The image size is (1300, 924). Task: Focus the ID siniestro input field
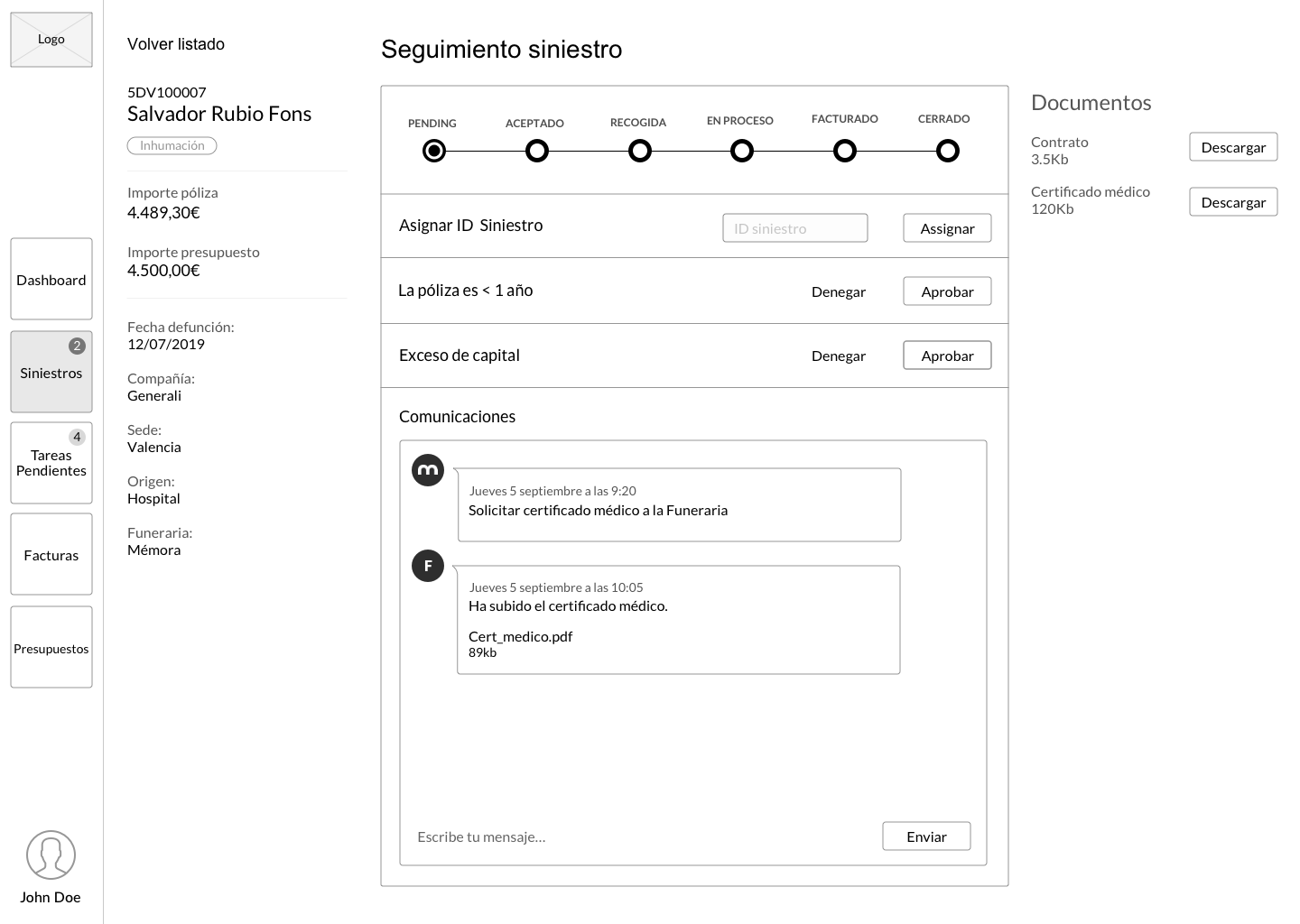pos(795,228)
